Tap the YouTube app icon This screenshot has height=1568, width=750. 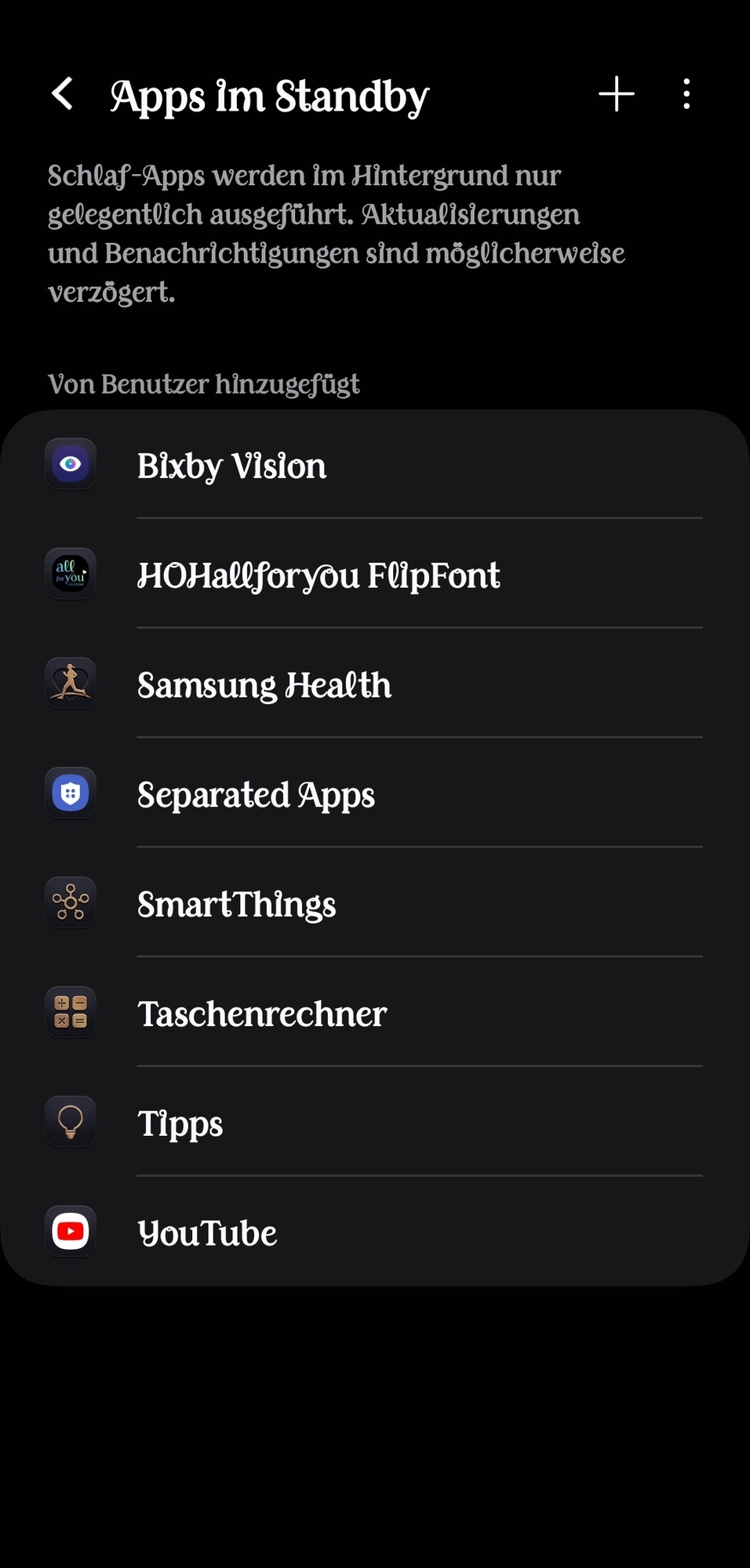[x=71, y=1232]
